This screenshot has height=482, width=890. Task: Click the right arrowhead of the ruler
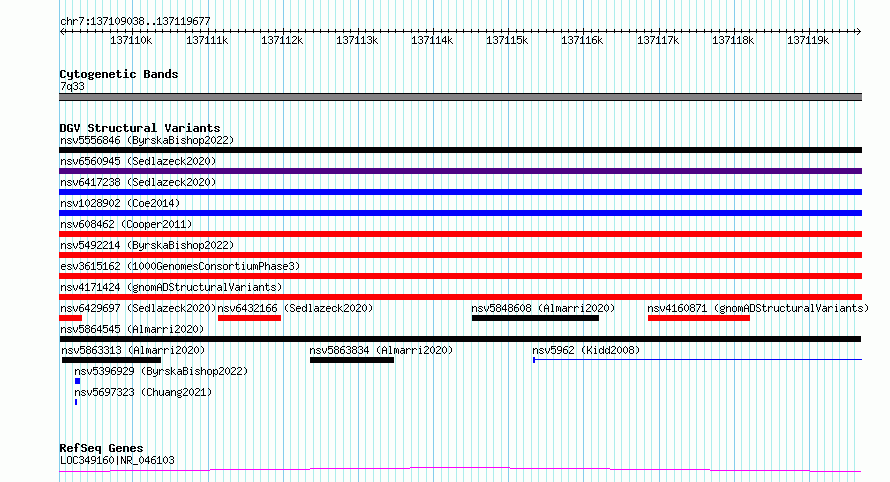click(859, 32)
